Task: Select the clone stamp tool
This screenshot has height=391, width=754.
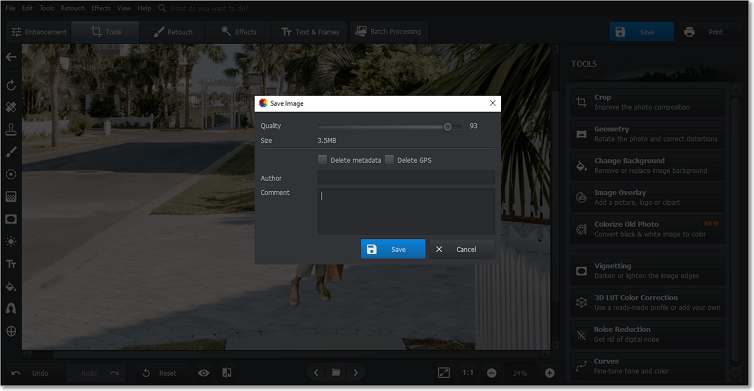Action: (x=11, y=129)
